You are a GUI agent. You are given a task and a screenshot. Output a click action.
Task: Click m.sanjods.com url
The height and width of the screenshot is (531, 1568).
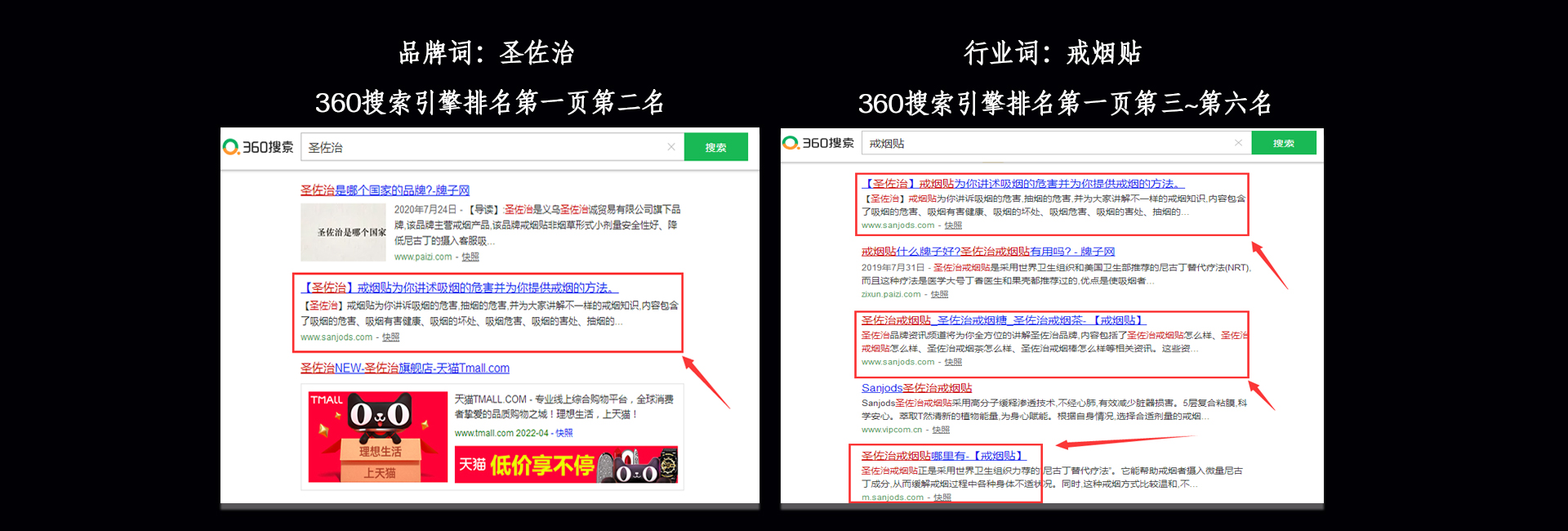tap(893, 497)
